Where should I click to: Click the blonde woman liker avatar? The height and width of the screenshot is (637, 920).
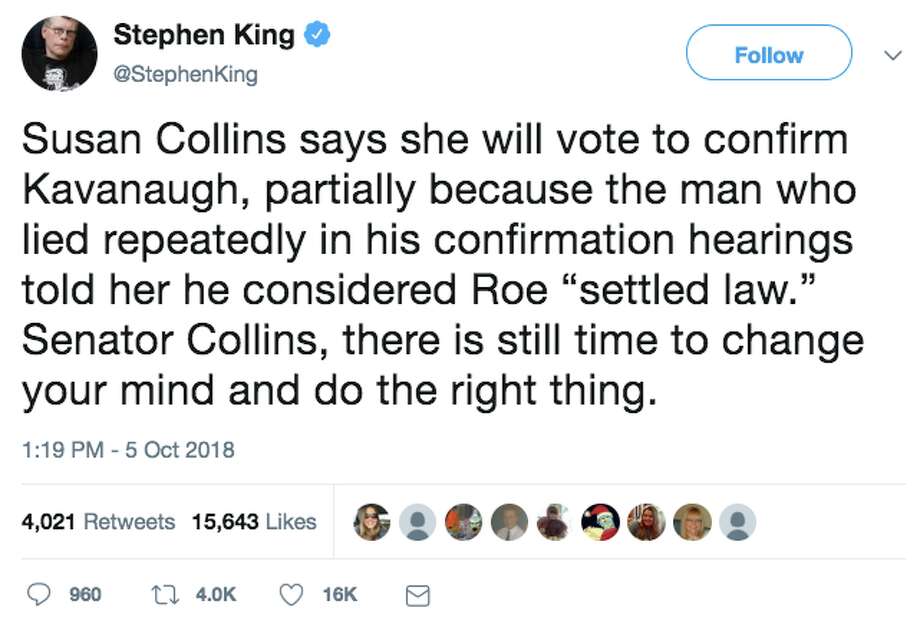click(692, 521)
